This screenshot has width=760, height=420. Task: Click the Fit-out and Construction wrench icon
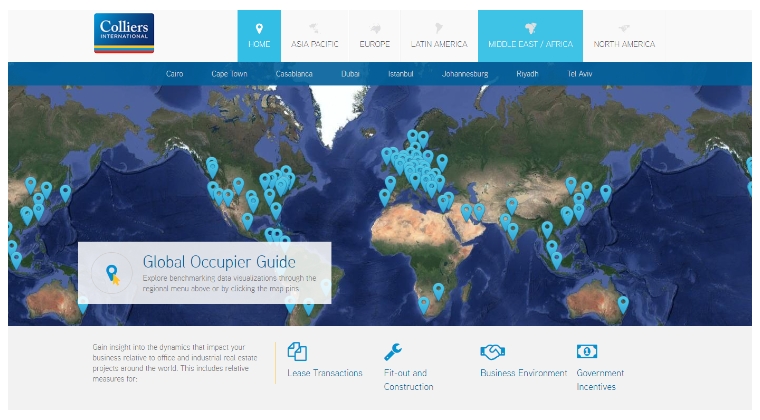tap(393, 351)
